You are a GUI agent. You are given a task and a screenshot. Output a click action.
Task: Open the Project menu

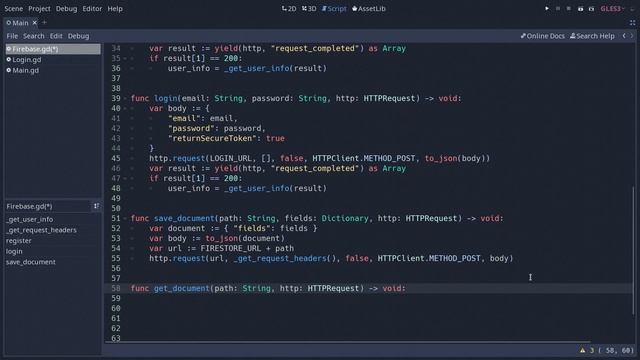pyautogui.click(x=39, y=9)
